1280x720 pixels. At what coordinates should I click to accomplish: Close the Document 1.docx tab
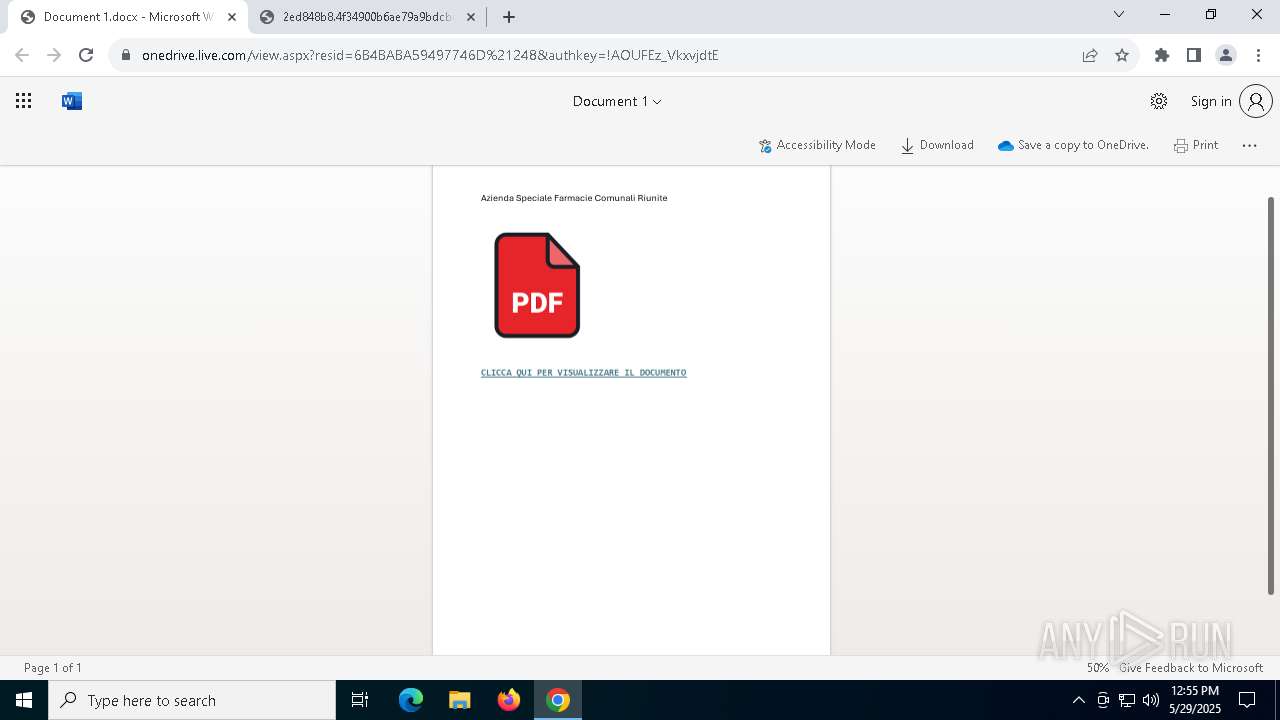pos(232,17)
